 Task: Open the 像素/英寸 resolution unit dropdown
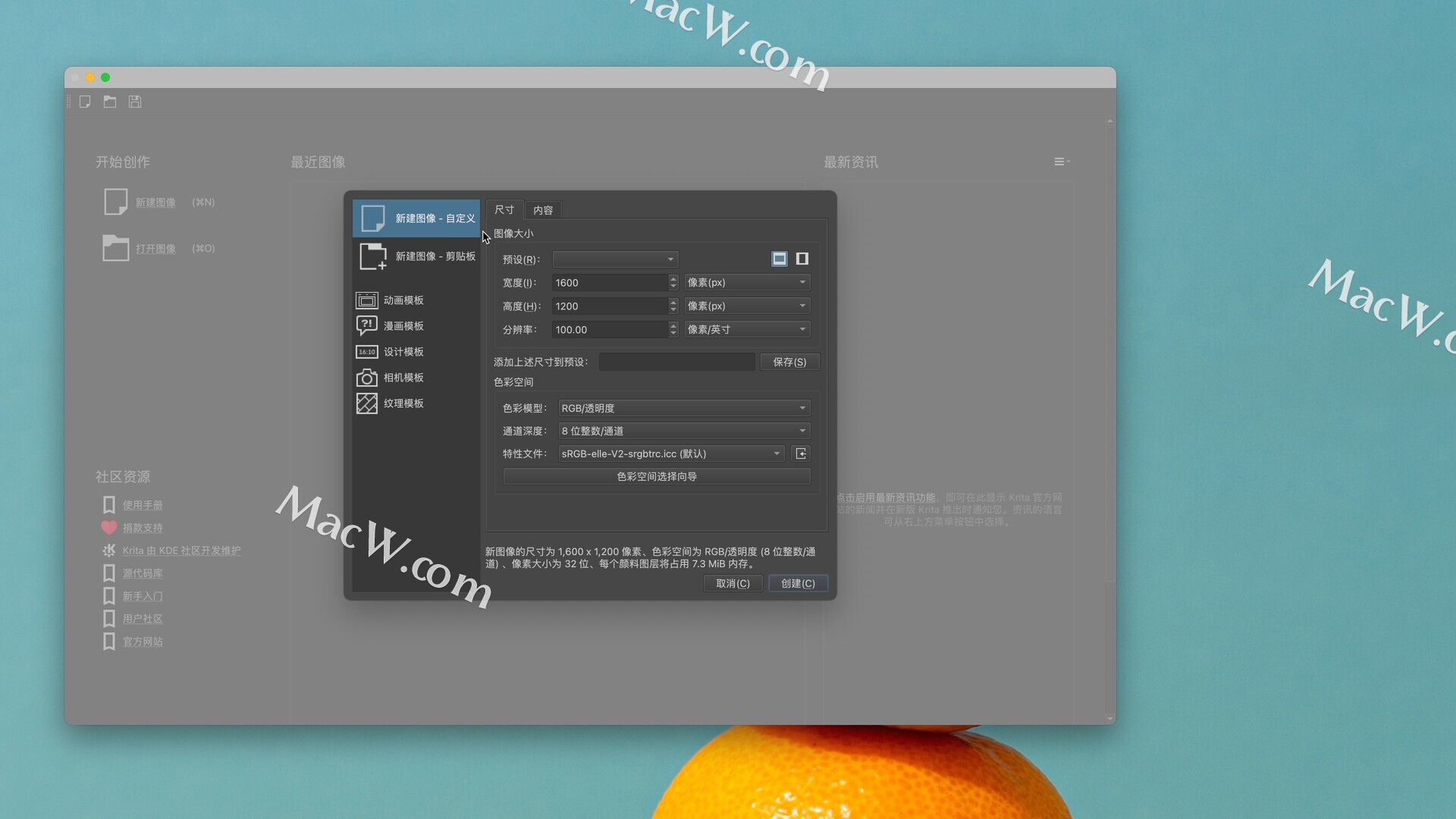click(747, 329)
